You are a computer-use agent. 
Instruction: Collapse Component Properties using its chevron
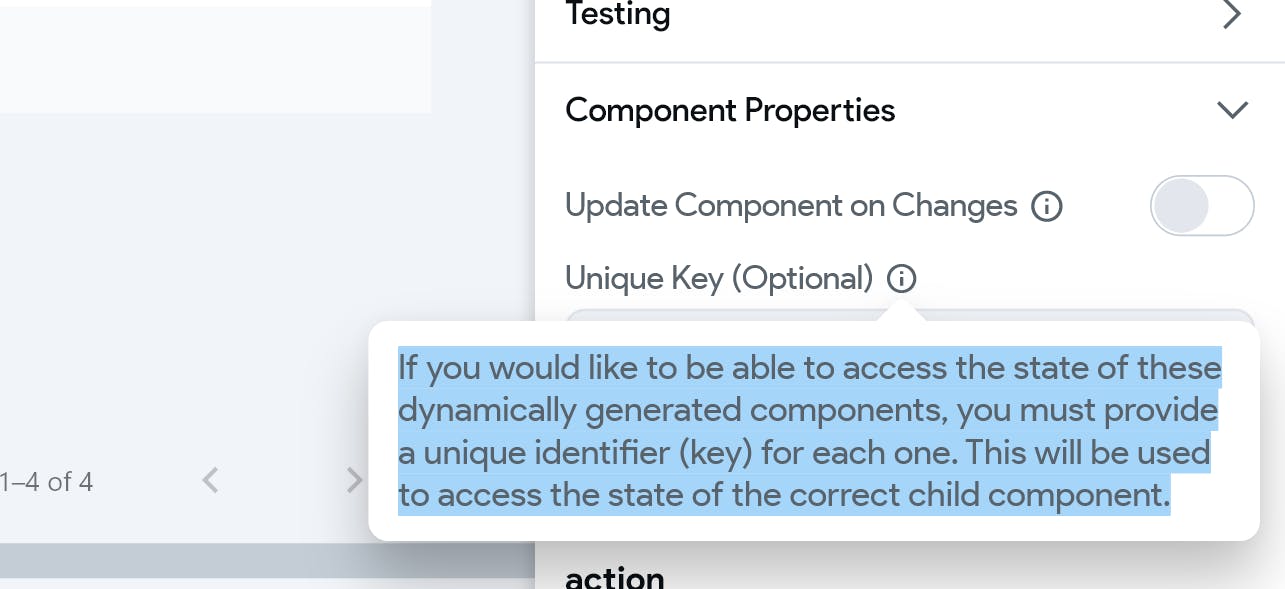pos(1232,110)
